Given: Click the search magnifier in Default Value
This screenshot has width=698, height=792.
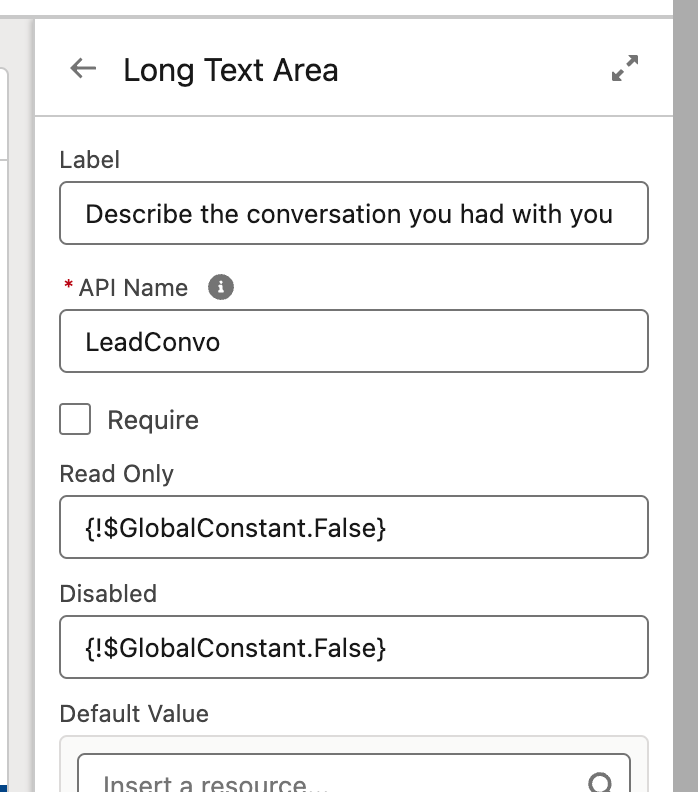Looking at the screenshot, I should click(600, 782).
